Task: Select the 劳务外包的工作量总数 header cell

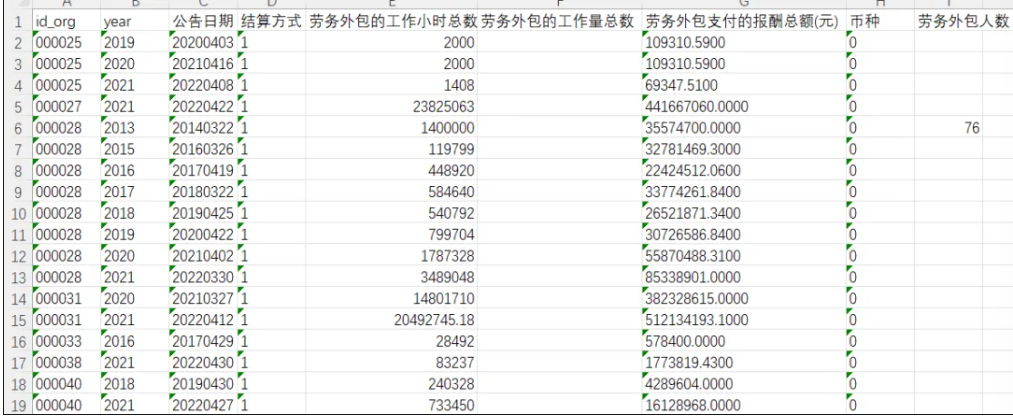Action: point(559,21)
